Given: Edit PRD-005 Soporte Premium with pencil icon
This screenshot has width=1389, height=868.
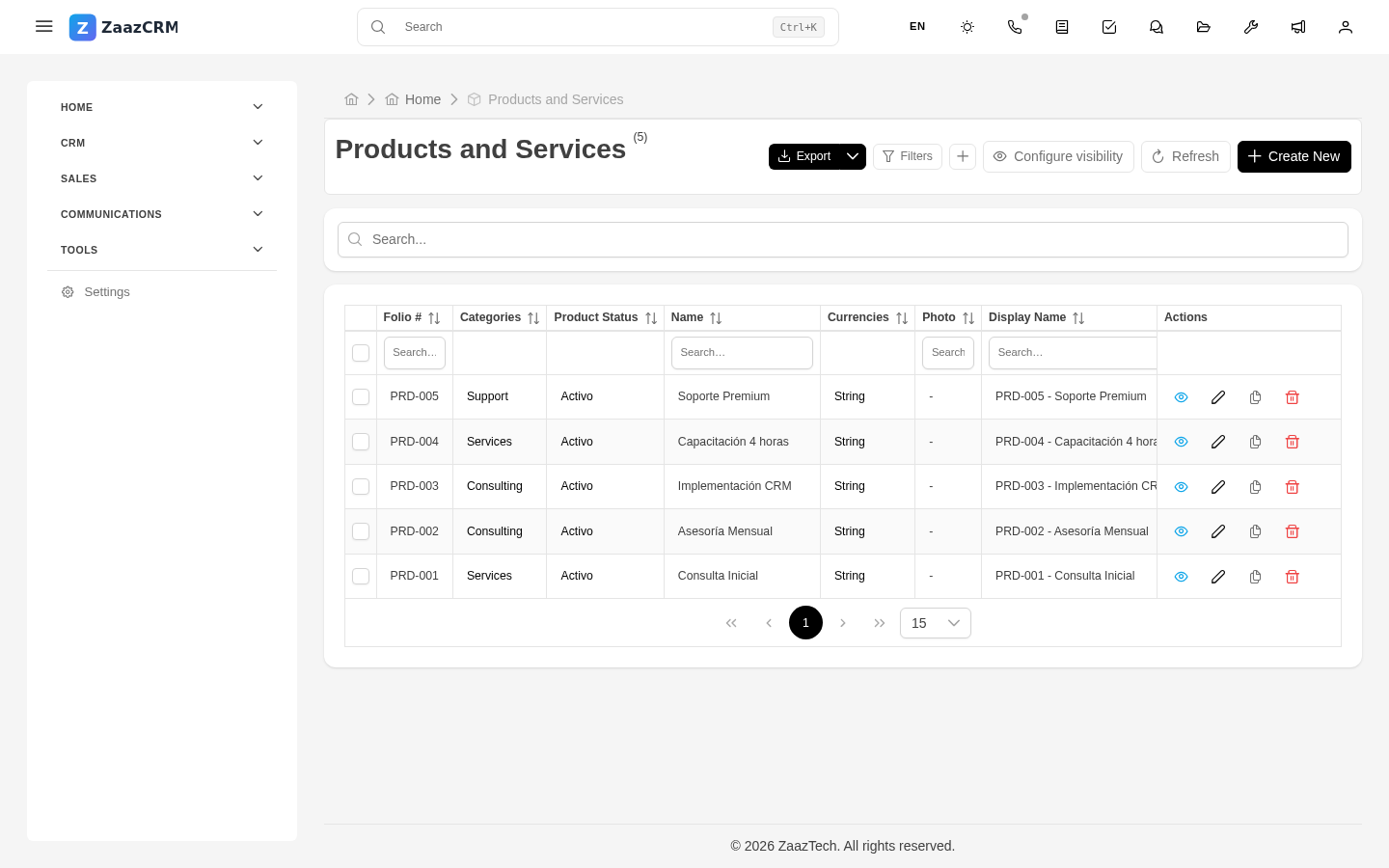Looking at the screenshot, I should [x=1218, y=397].
